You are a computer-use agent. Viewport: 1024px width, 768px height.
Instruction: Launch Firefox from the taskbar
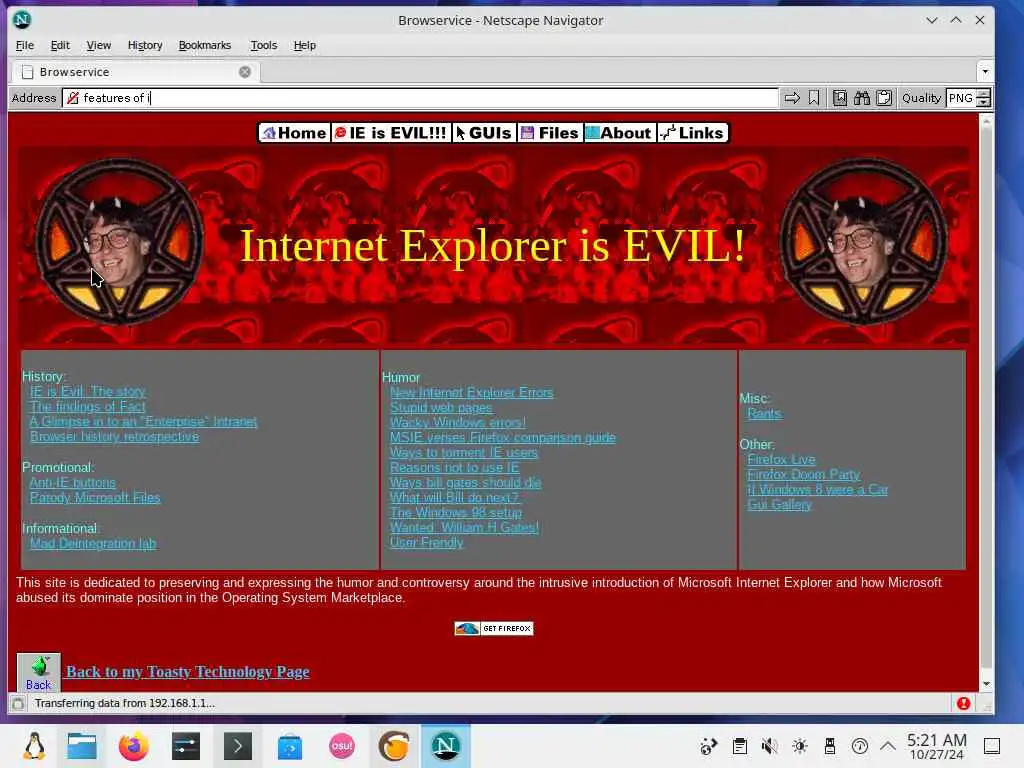134,746
